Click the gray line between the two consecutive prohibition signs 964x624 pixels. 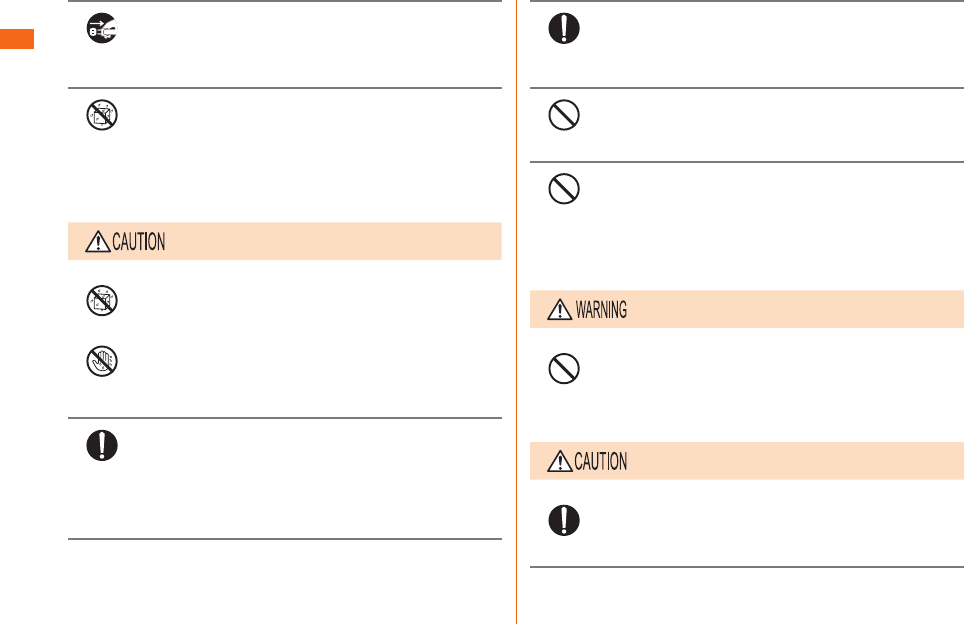click(x=747, y=162)
